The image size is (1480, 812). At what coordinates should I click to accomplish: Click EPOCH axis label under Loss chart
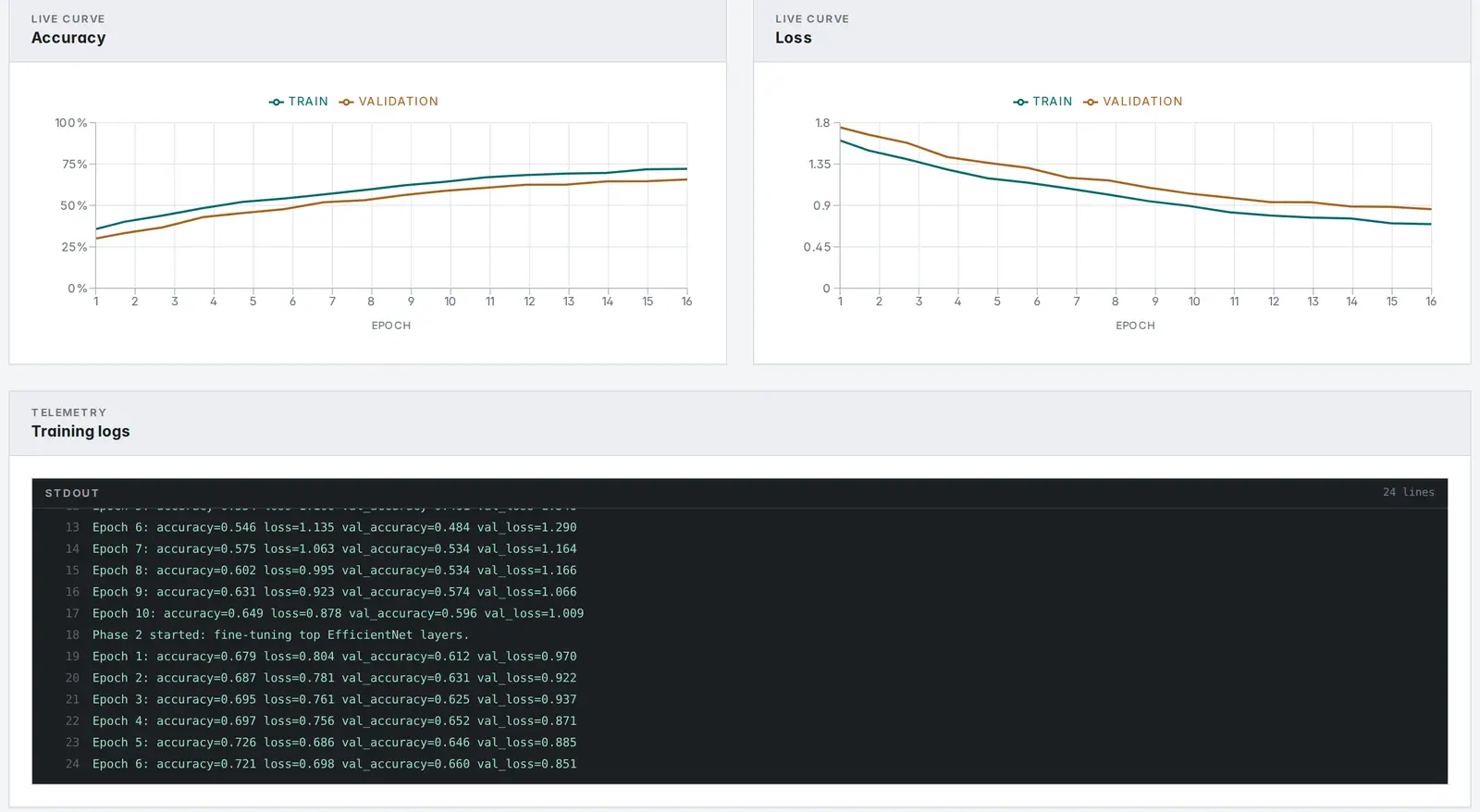point(1135,326)
